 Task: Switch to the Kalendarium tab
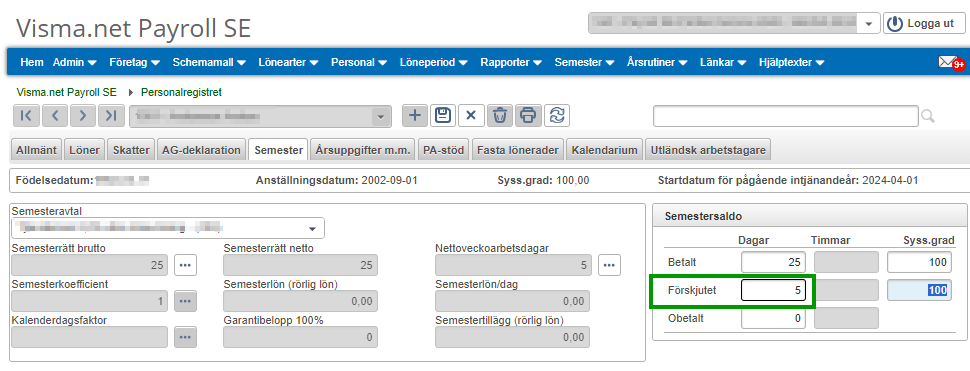pos(604,150)
